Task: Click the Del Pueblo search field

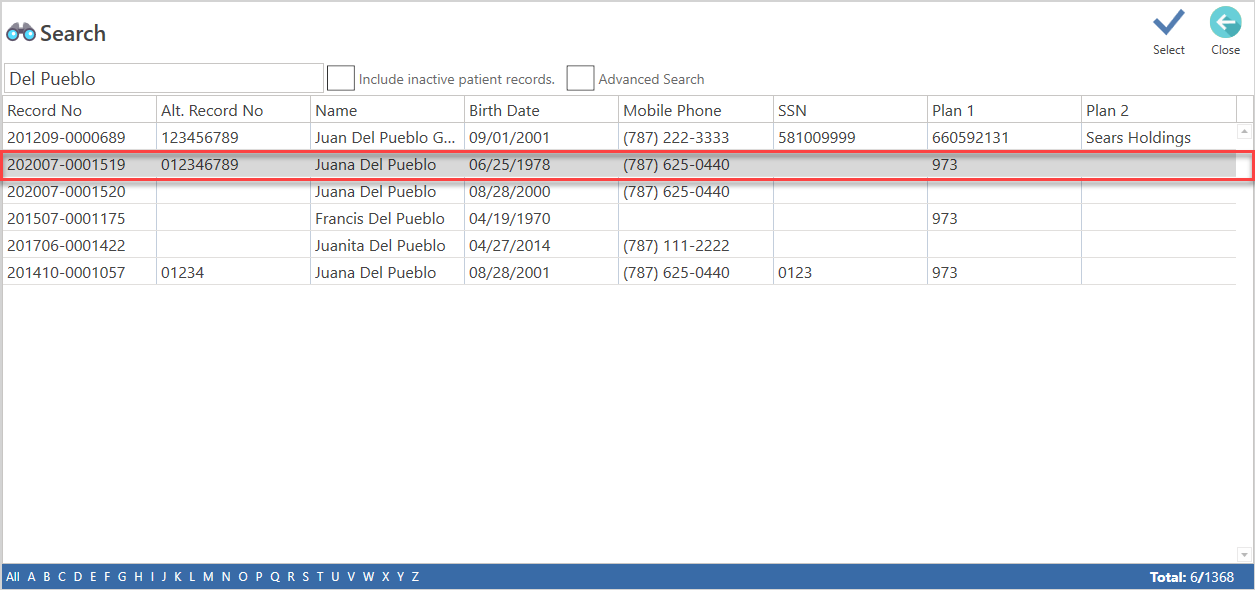Action: click(164, 78)
